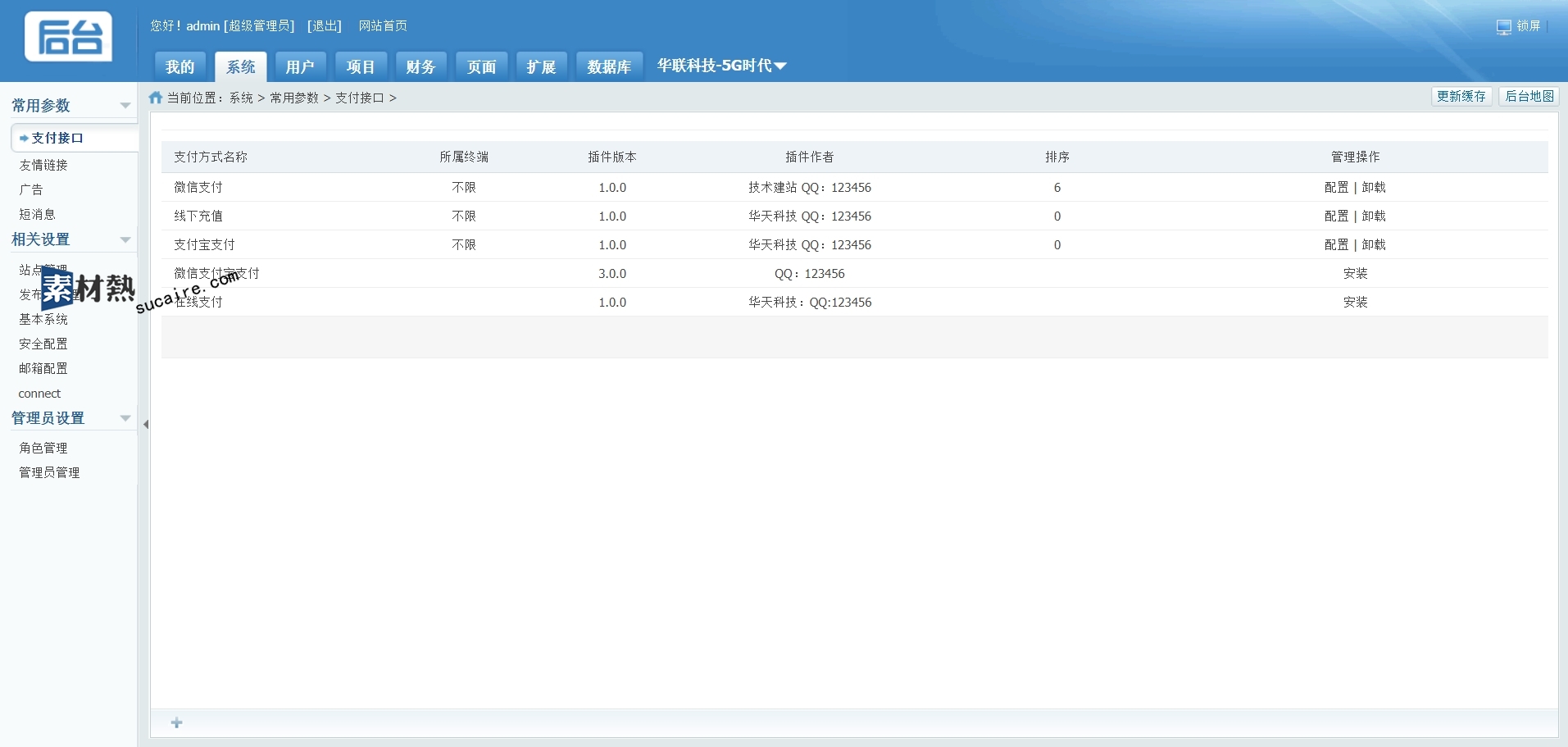Open 友情链接 in the sidebar
This screenshot has width=1568, height=747.
coord(43,166)
